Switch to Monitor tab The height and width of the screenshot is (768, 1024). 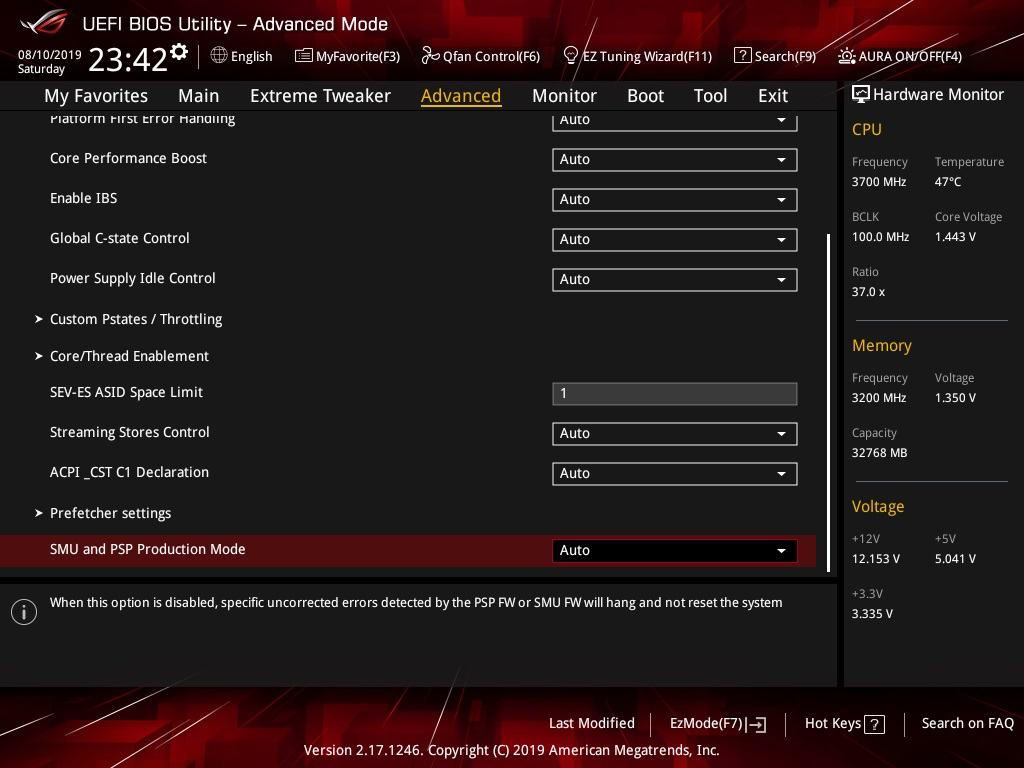(x=564, y=96)
